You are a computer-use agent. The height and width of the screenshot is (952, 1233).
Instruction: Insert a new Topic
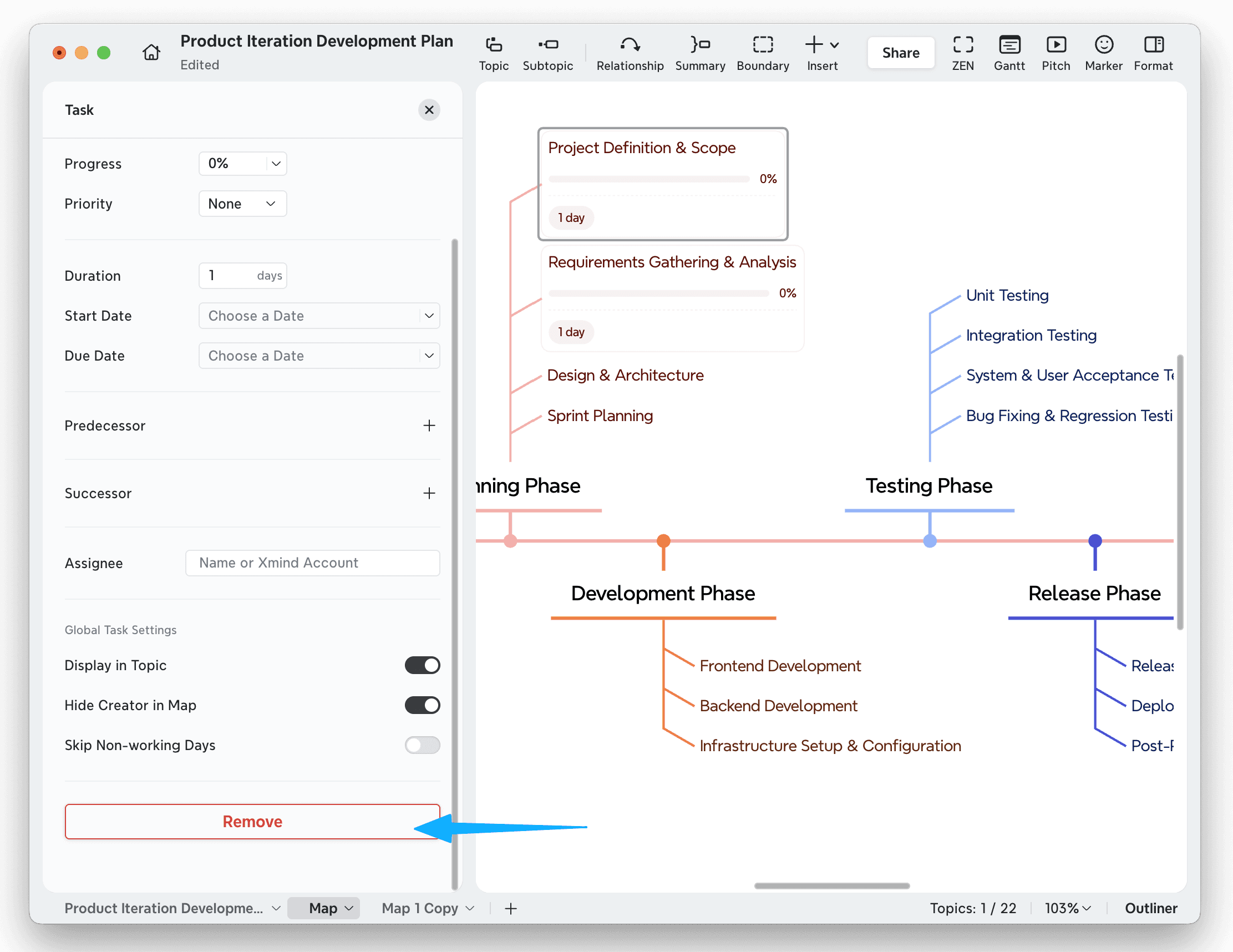point(494,53)
